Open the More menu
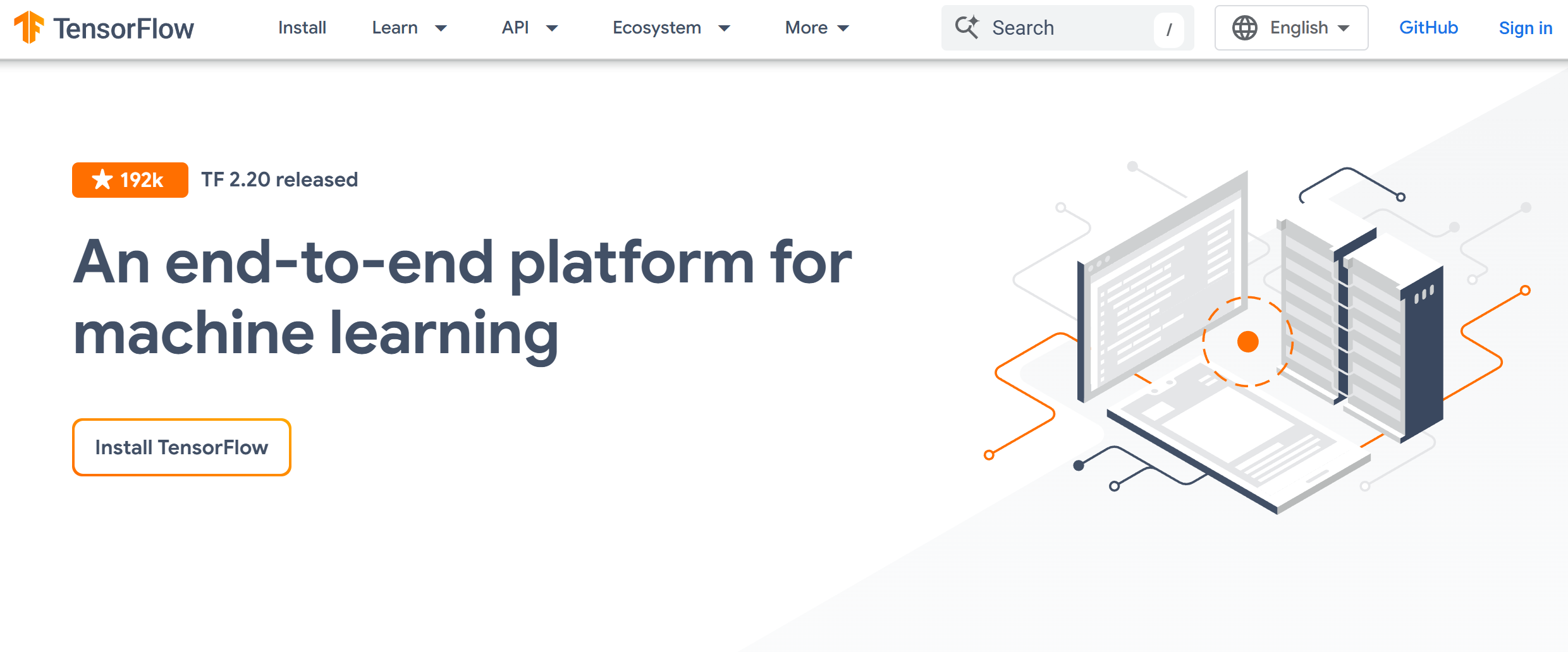This screenshot has width=1568, height=652. (818, 28)
